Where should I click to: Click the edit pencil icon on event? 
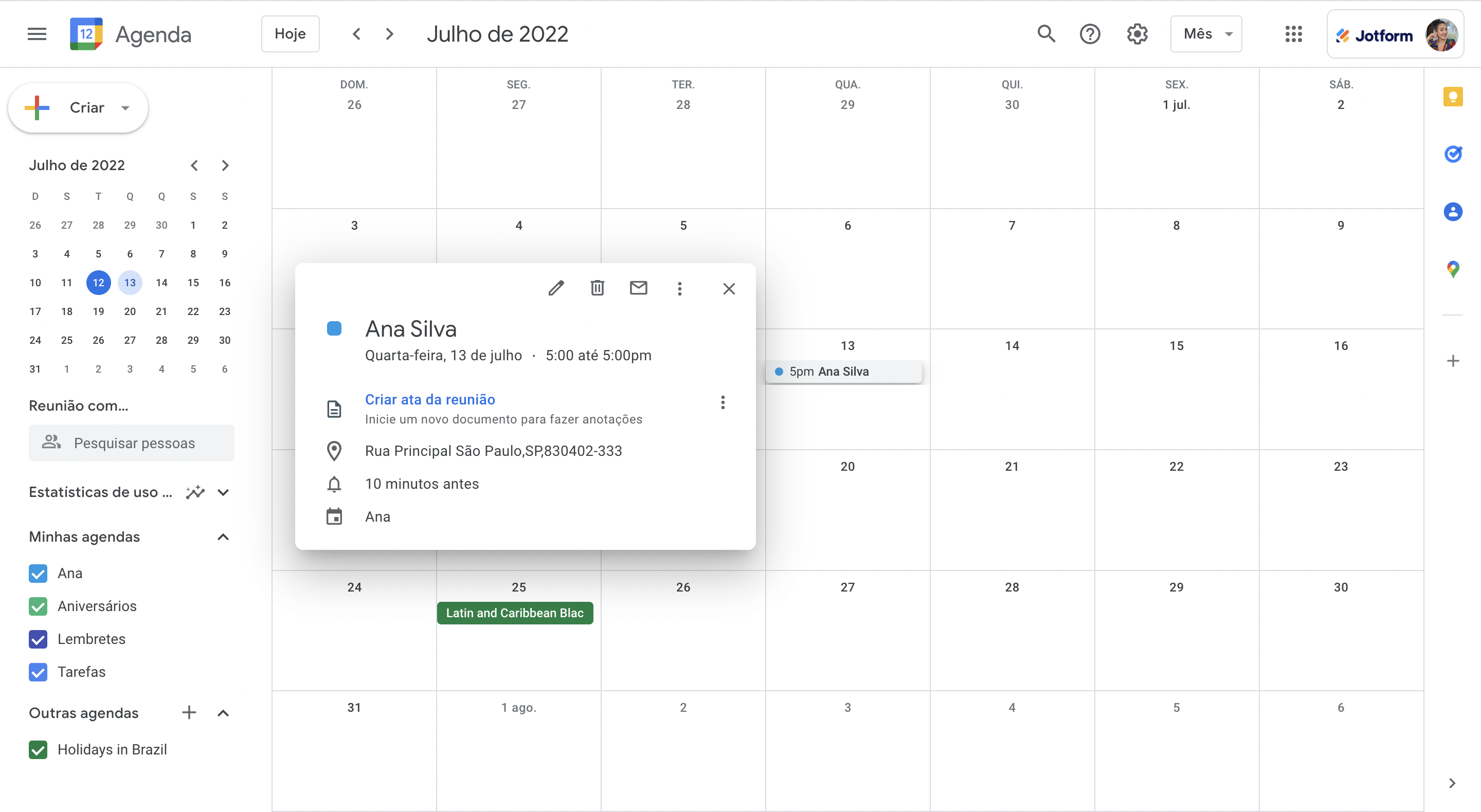[x=556, y=288]
